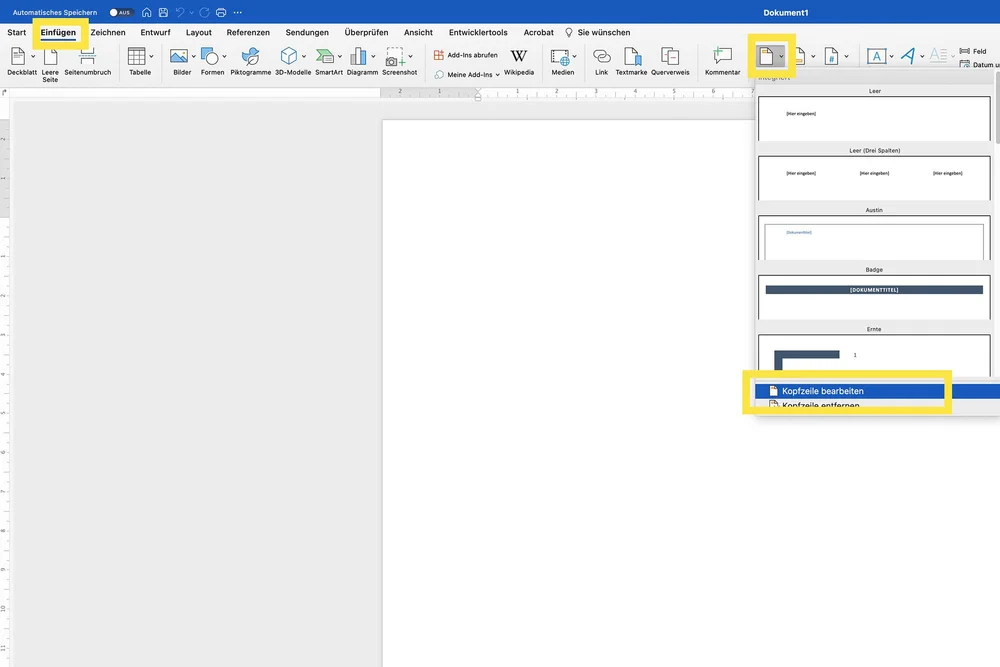The image size is (1000, 667).
Task: Click the home icon in title bar
Action: click(x=147, y=12)
